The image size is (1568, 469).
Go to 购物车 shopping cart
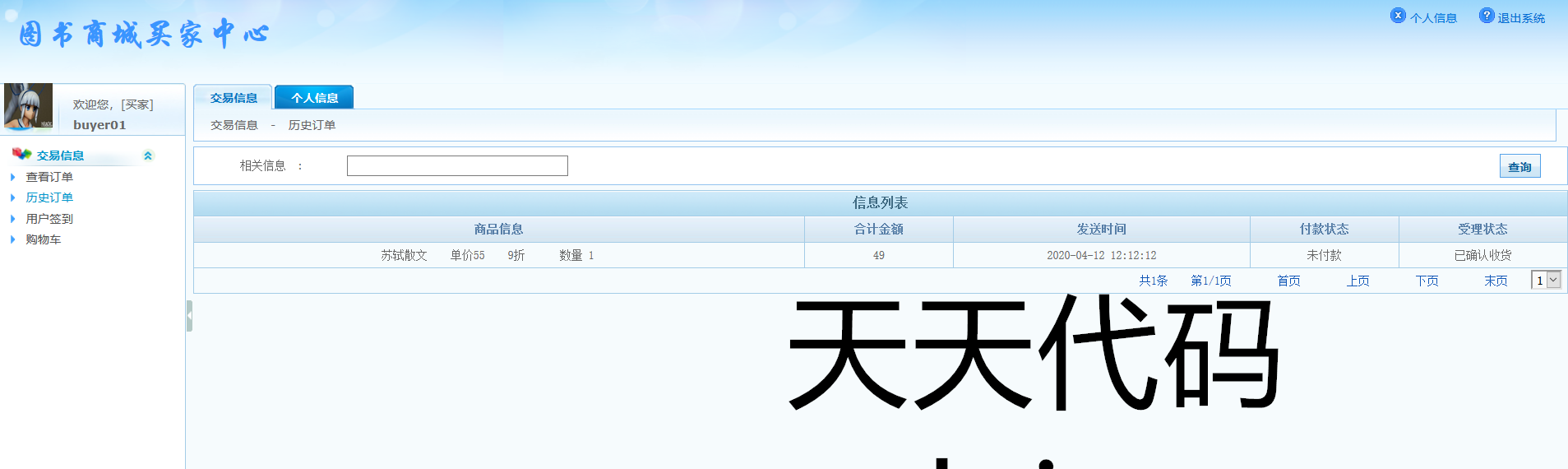click(44, 239)
